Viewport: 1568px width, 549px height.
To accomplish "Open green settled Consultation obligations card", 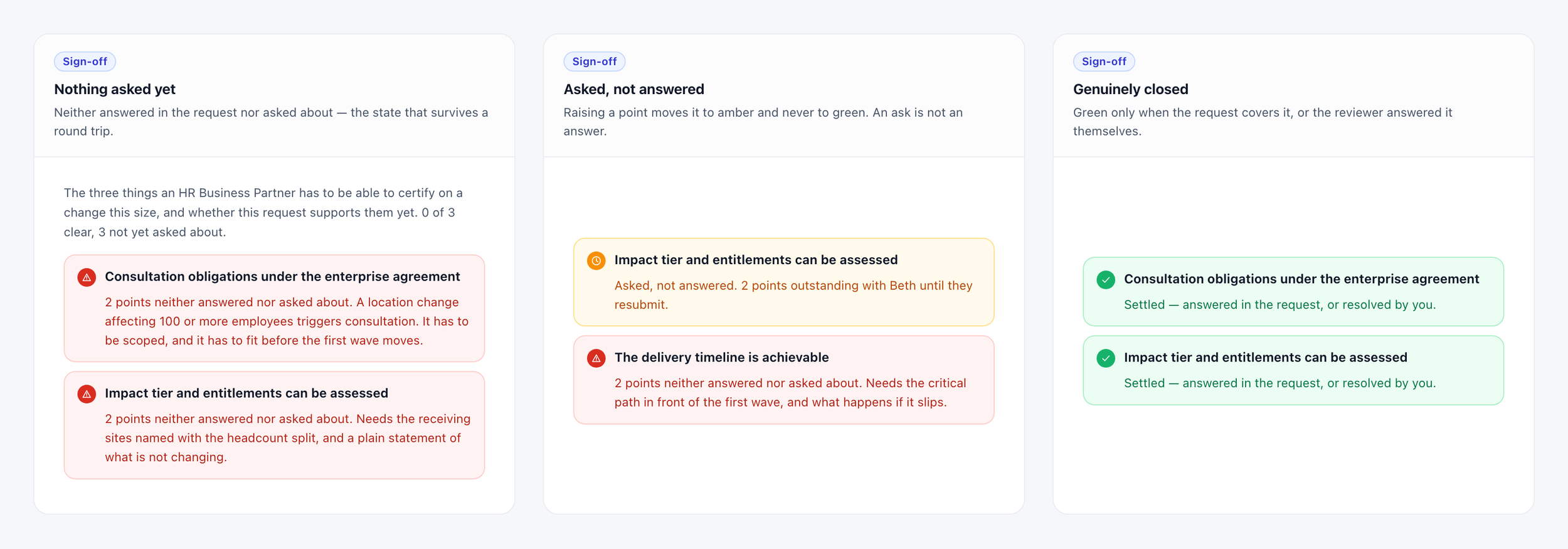I will pos(1293,292).
